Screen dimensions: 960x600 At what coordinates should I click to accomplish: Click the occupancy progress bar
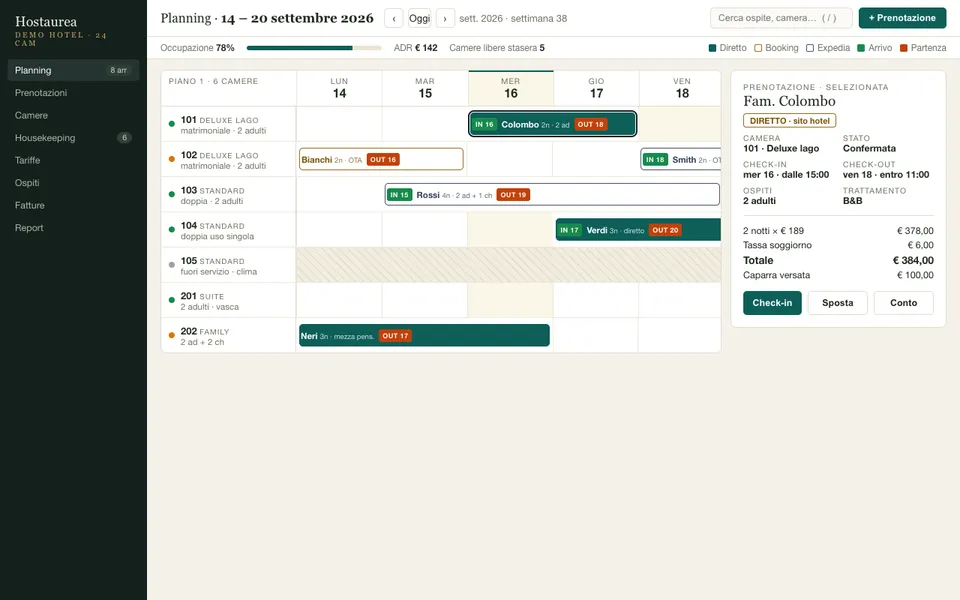pyautogui.click(x=313, y=48)
